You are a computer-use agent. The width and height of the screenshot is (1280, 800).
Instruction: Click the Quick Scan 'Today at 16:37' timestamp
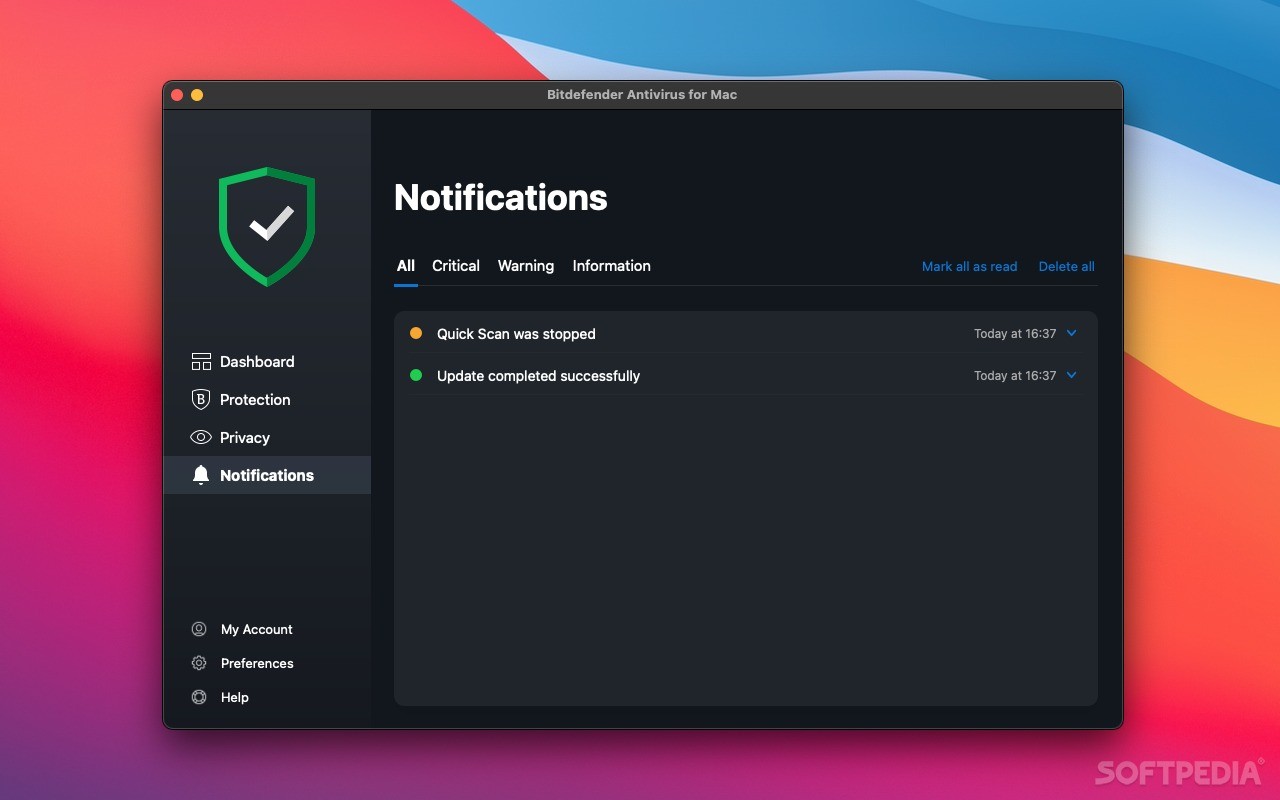[x=1015, y=334]
